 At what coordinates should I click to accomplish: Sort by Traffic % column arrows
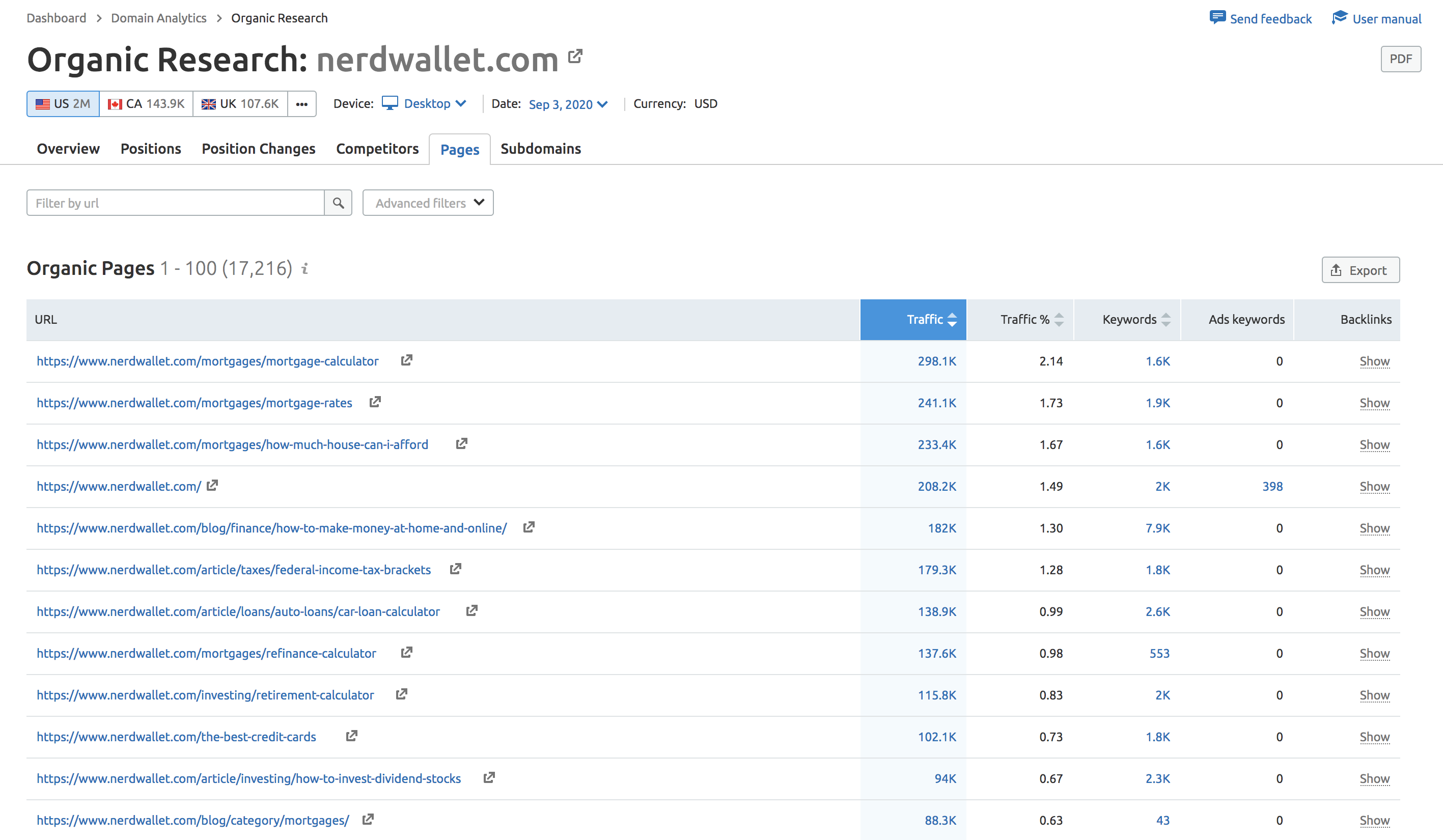click(x=1059, y=320)
